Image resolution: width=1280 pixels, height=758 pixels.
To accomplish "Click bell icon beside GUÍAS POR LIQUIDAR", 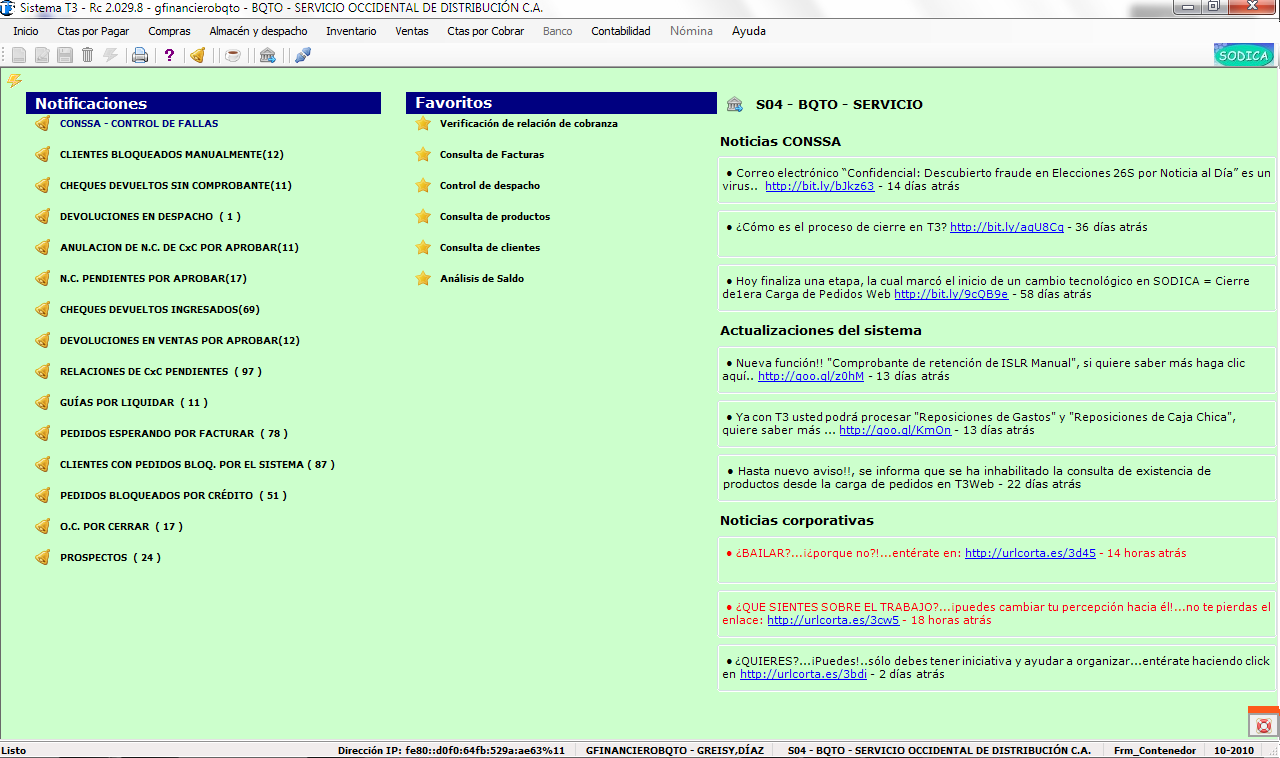I will click(42, 403).
